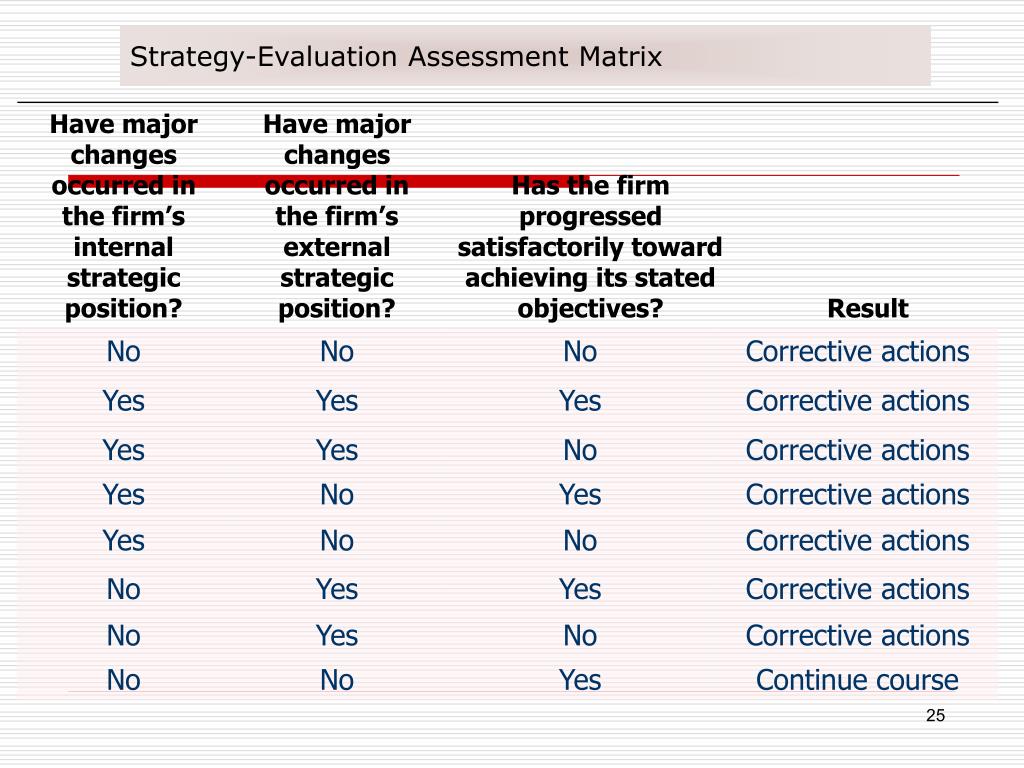1024x768 pixels.
Task: Select the second row's external position Yes
Action: 337,400
